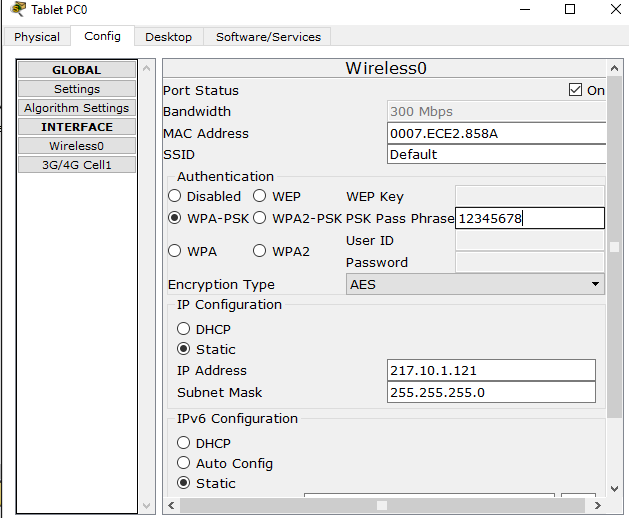Image resolution: width=629 pixels, height=518 pixels.
Task: Toggle the Port Status On checkbox
Action: (x=575, y=90)
